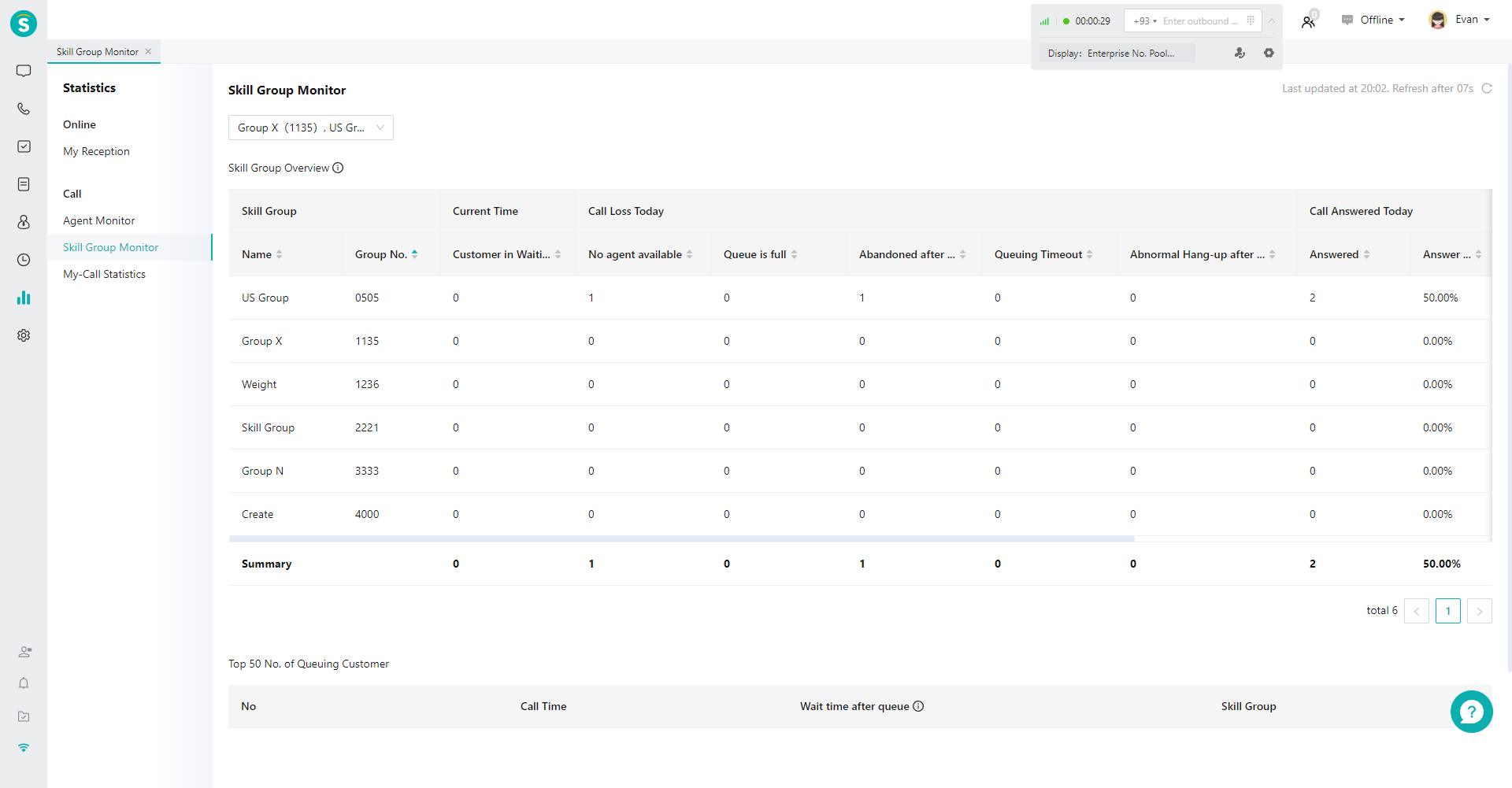The image size is (1512, 788).
Task: Open My Reception in Statistics menu
Action: point(96,151)
